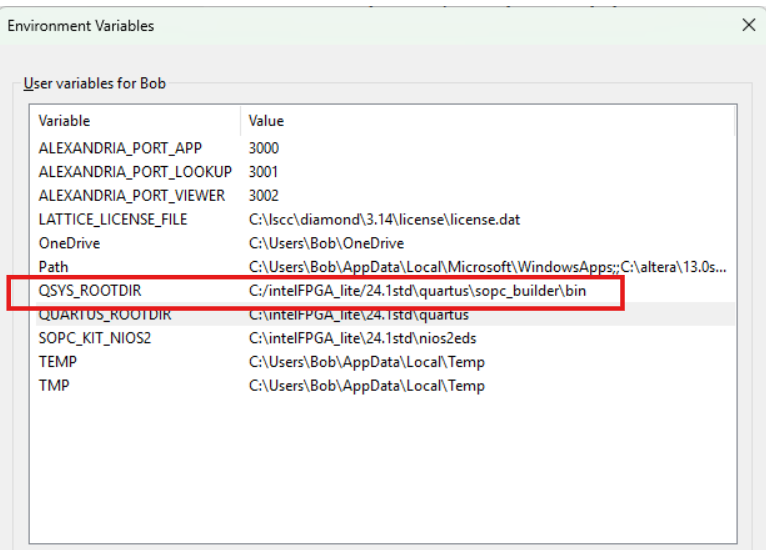This screenshot has height=550, width=766.
Task: Click the Value column header
Action: pyautogui.click(x=267, y=121)
